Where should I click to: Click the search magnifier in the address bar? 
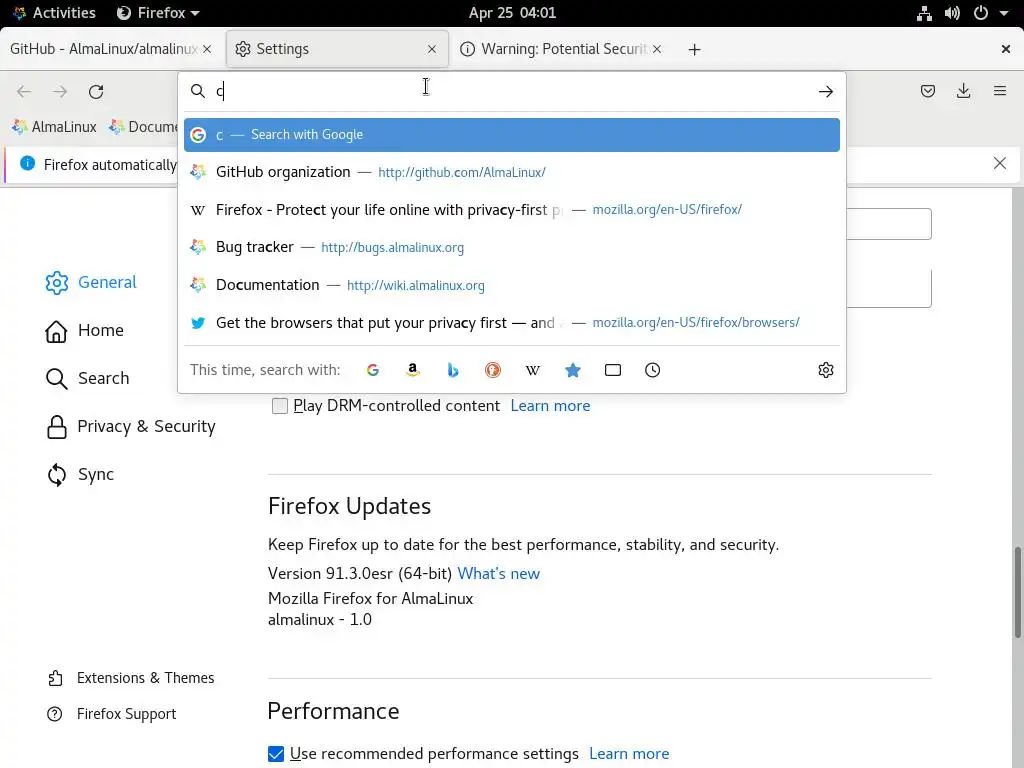click(x=198, y=91)
